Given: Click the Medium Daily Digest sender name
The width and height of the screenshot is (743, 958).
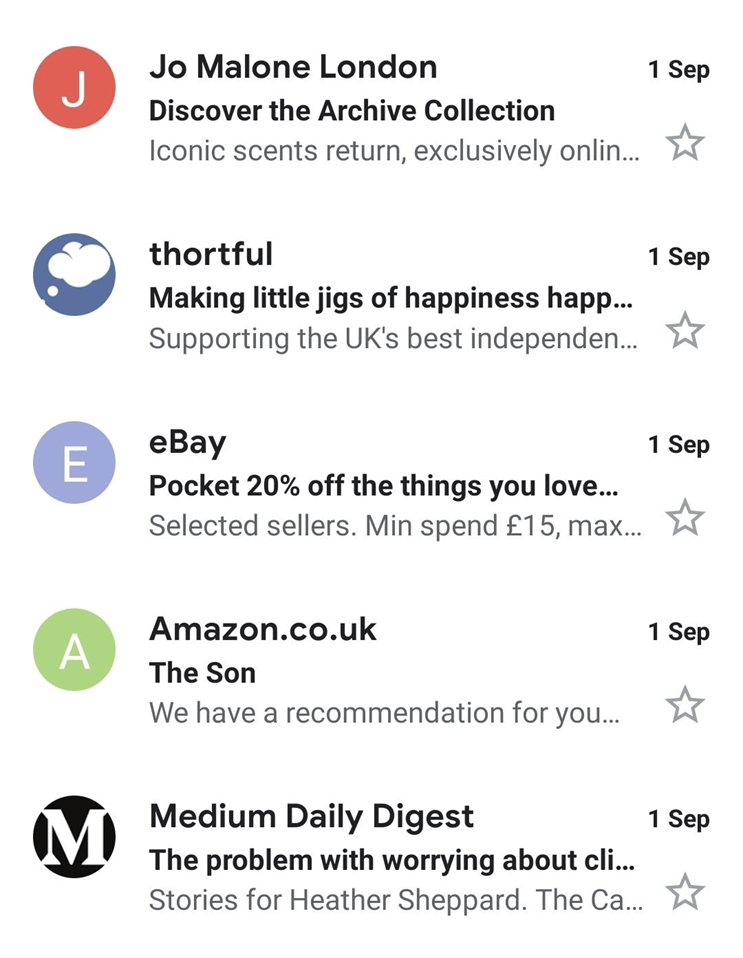Looking at the screenshot, I should coord(311,817).
